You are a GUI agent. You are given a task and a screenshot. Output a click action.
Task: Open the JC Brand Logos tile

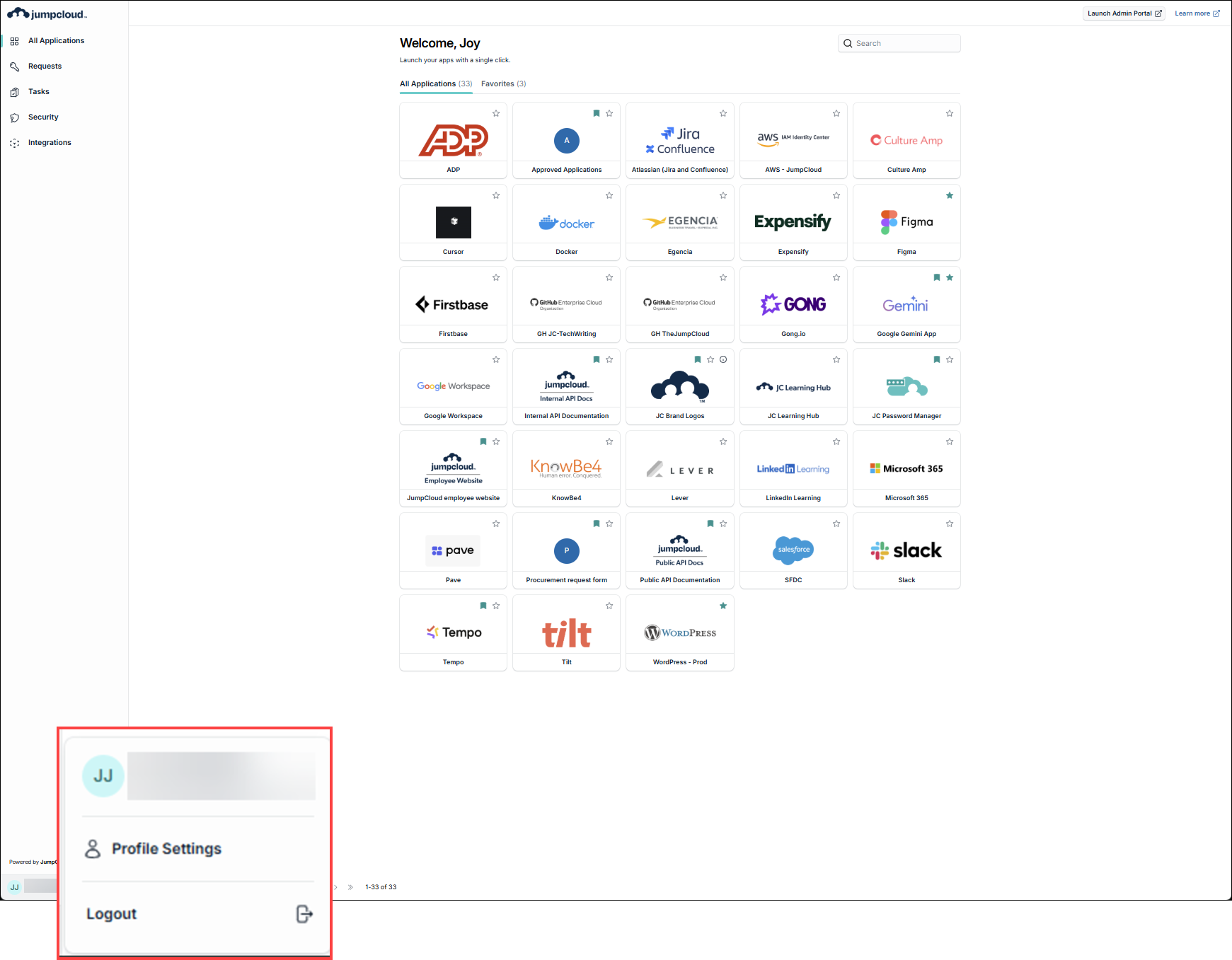click(680, 387)
